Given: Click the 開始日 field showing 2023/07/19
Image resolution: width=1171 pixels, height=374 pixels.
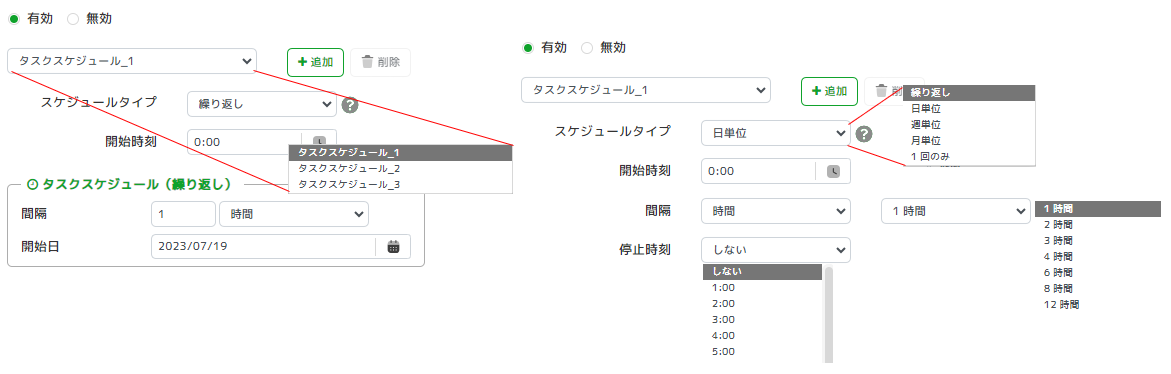Looking at the screenshot, I should (281, 247).
